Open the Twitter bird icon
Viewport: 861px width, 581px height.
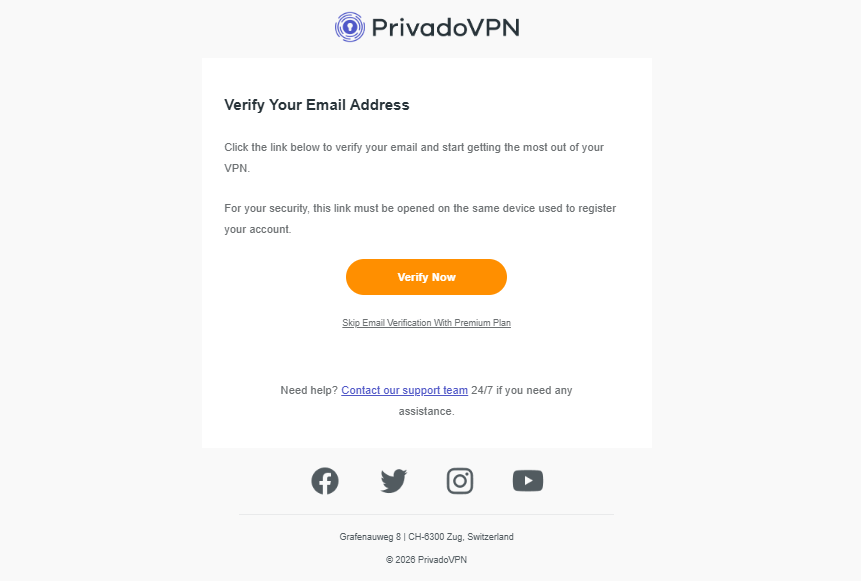click(394, 481)
